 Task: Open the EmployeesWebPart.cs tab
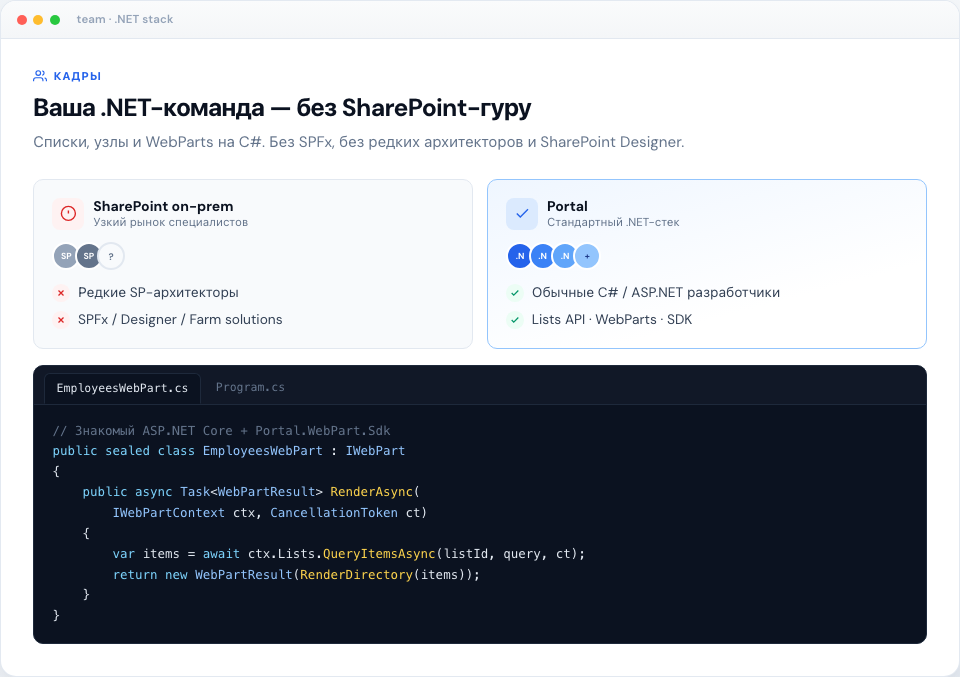click(122, 388)
